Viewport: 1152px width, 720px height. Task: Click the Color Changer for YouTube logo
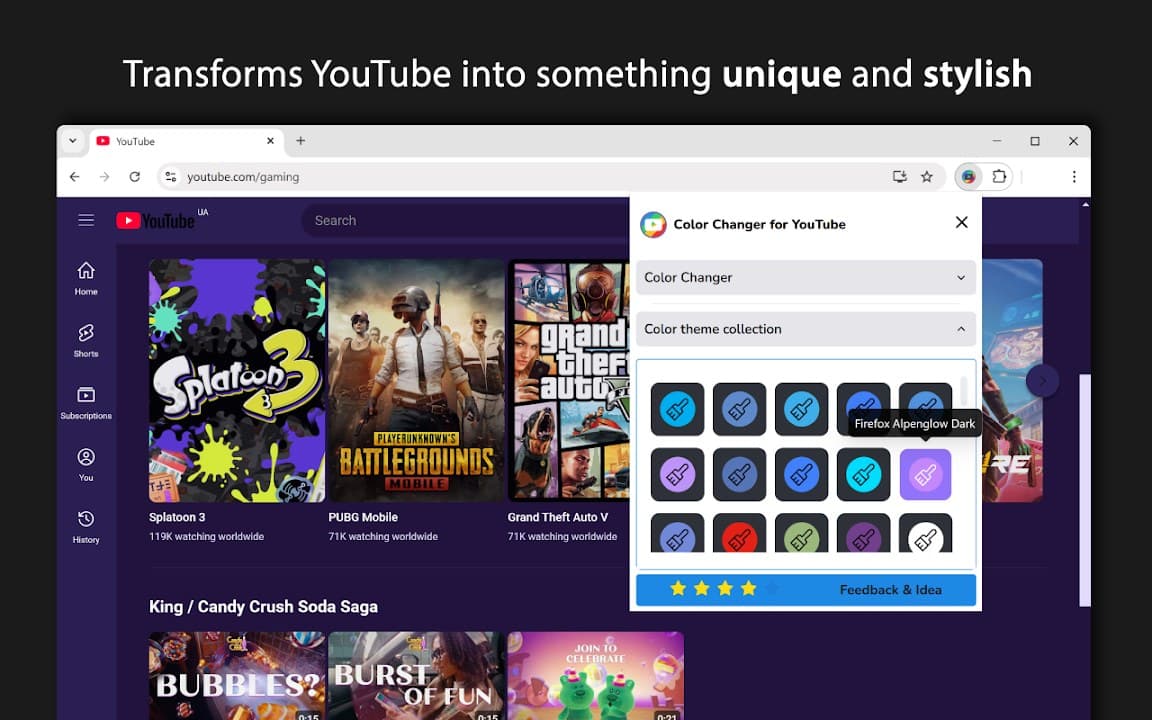[652, 224]
